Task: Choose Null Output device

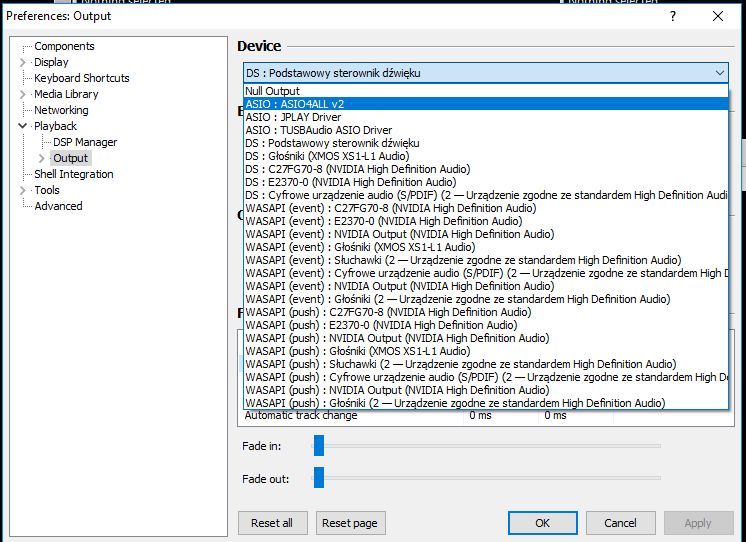Action: (486, 91)
